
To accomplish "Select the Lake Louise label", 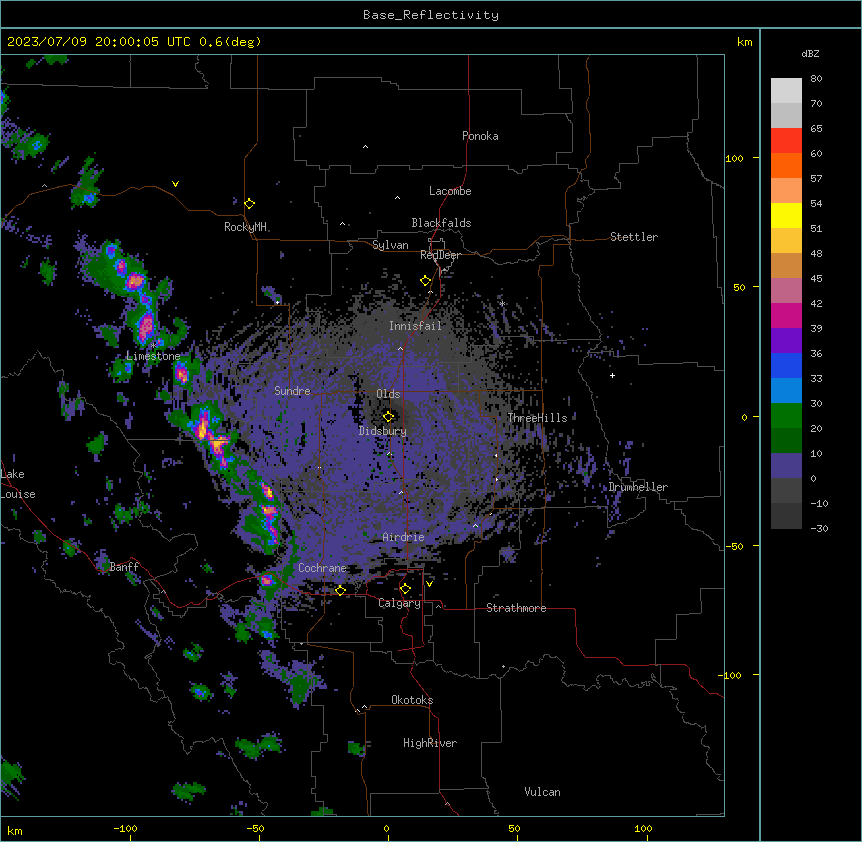I will [18, 484].
